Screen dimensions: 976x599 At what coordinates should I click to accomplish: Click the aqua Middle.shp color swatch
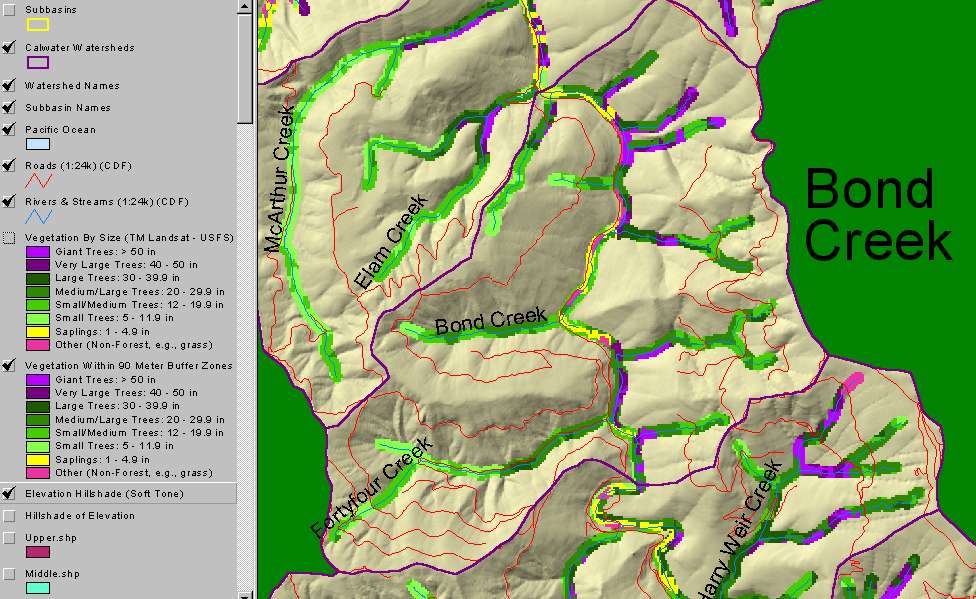coord(37,588)
